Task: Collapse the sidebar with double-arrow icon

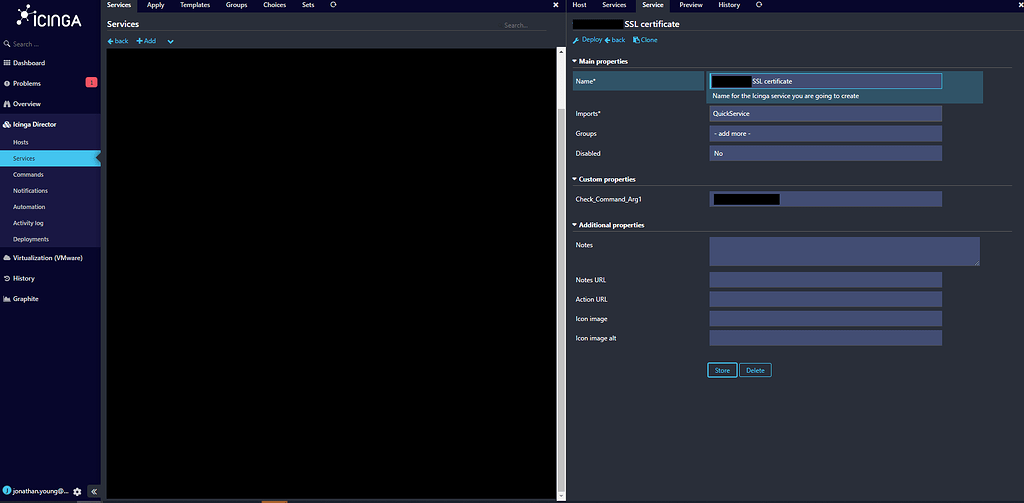Action: (93, 491)
